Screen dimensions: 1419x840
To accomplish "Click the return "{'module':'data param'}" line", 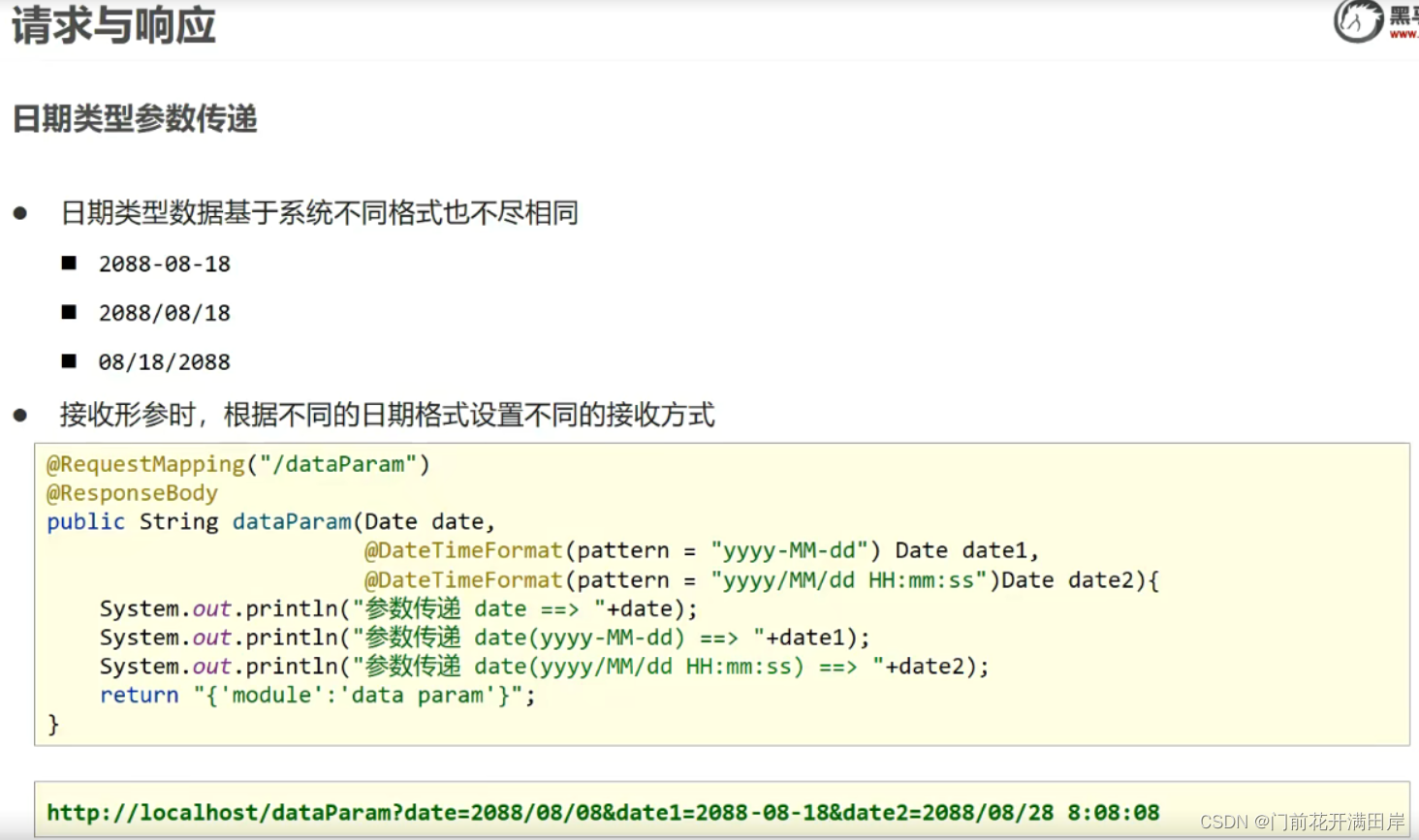I will [318, 695].
